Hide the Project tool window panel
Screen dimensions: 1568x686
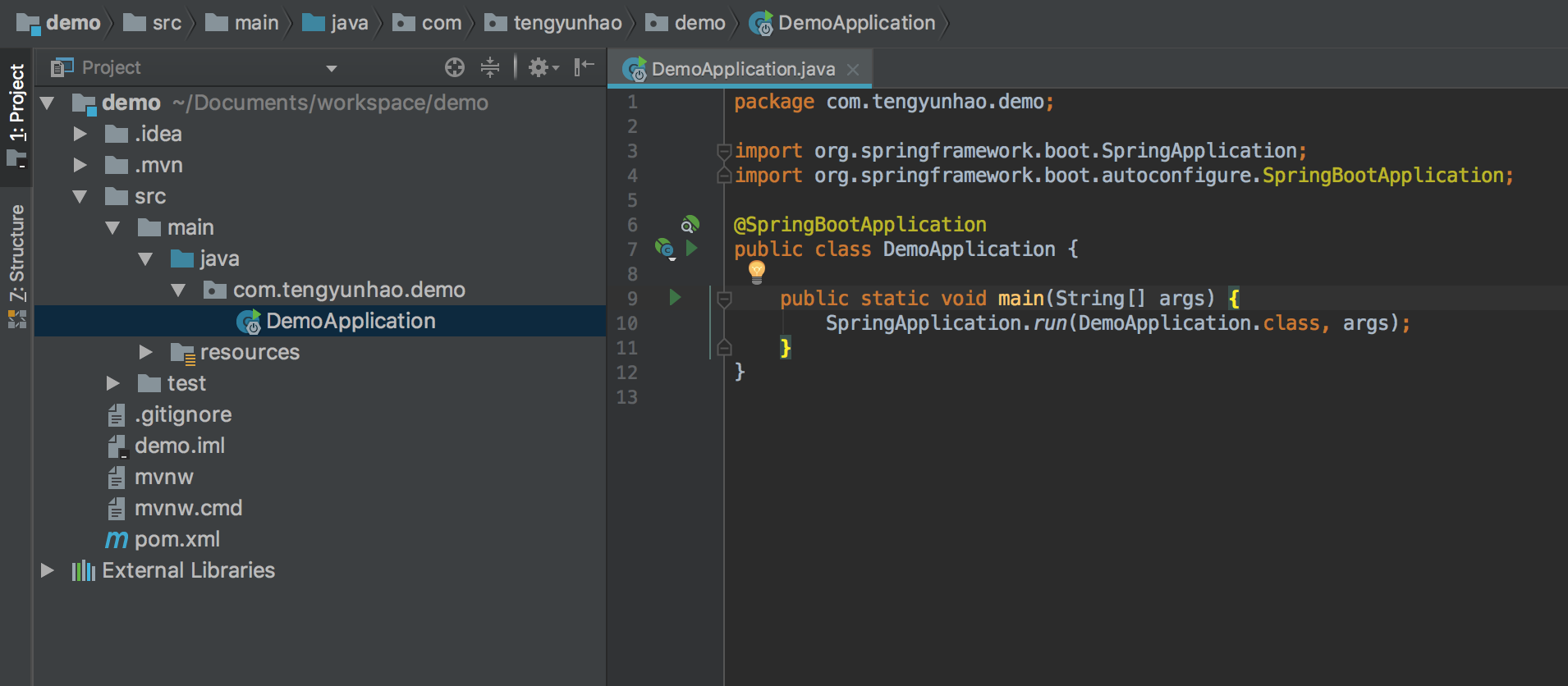[584, 67]
